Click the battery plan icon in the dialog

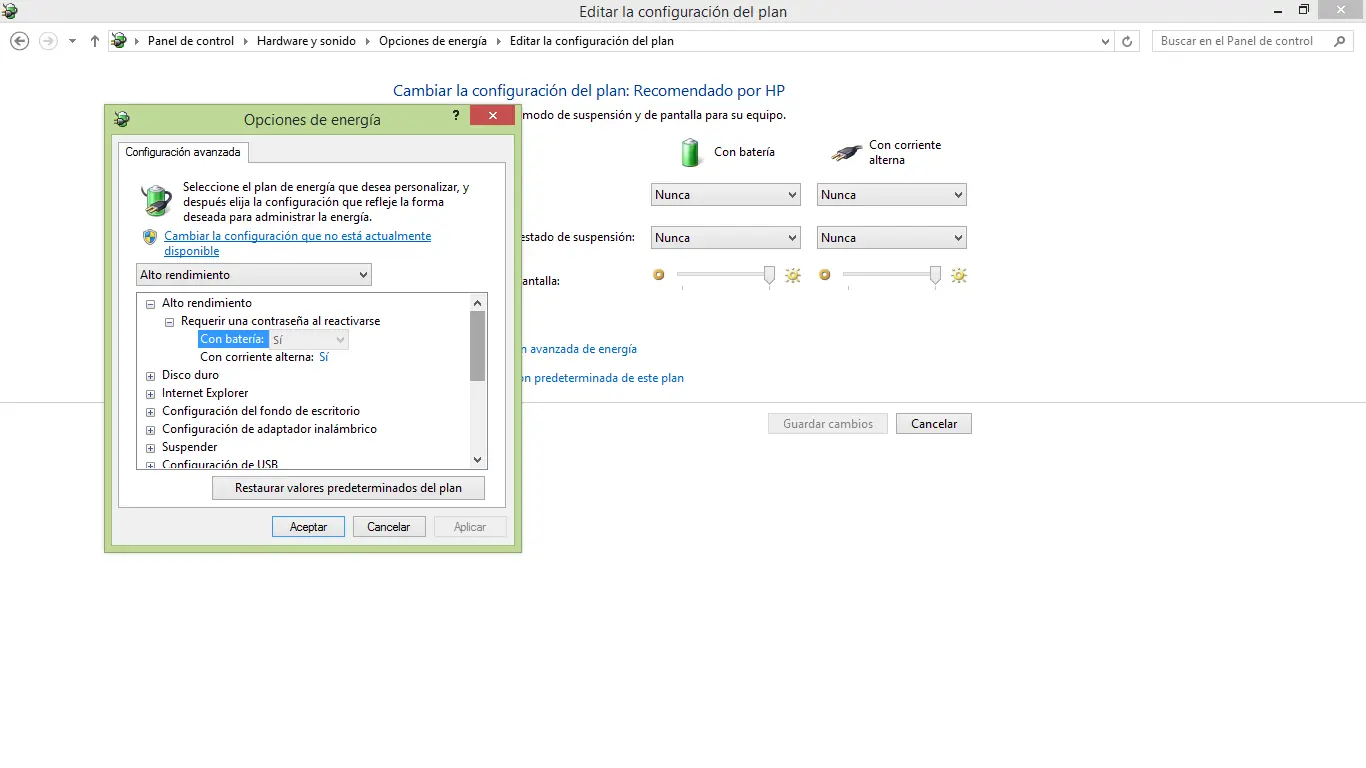click(156, 200)
